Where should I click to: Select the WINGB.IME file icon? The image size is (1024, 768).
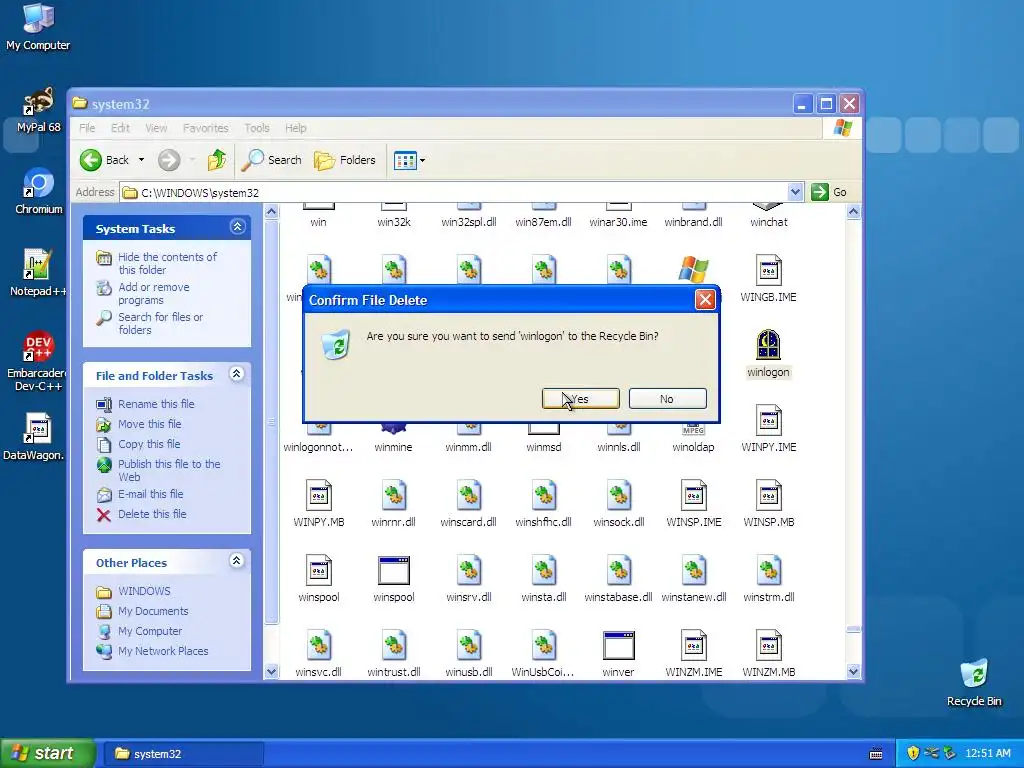768,270
